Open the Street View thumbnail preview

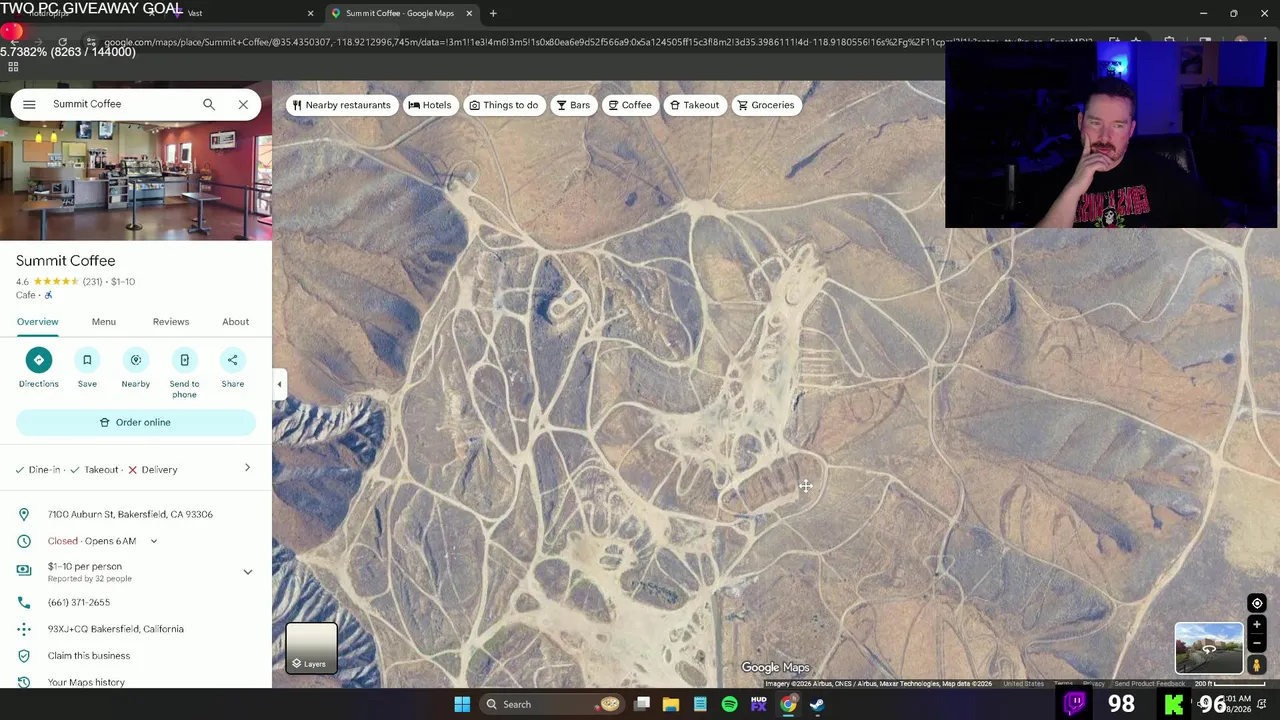point(1209,648)
